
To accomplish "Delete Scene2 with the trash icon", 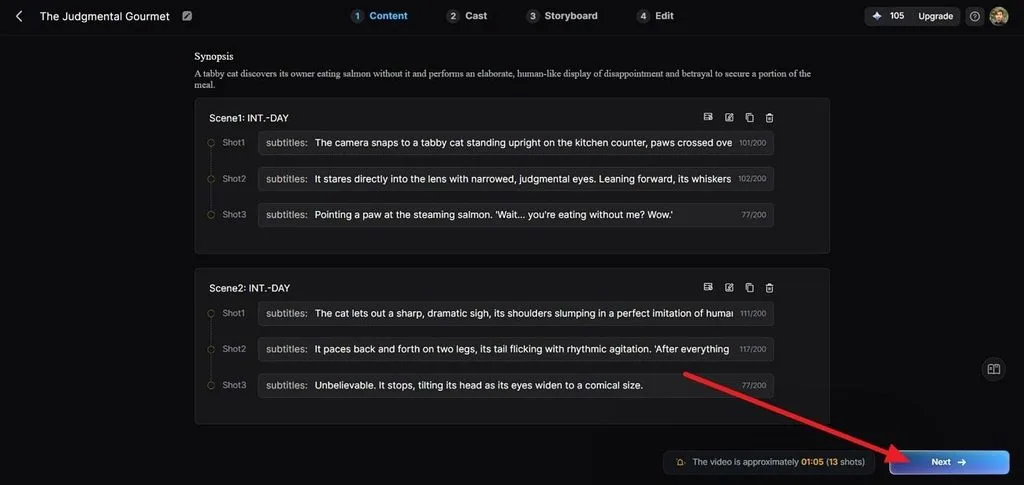I will pyautogui.click(x=769, y=287).
